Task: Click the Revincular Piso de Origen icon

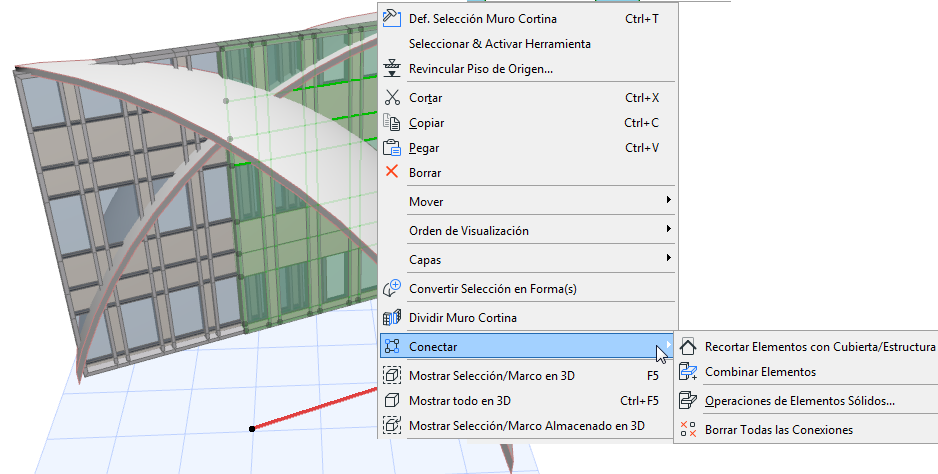Action: [x=392, y=68]
